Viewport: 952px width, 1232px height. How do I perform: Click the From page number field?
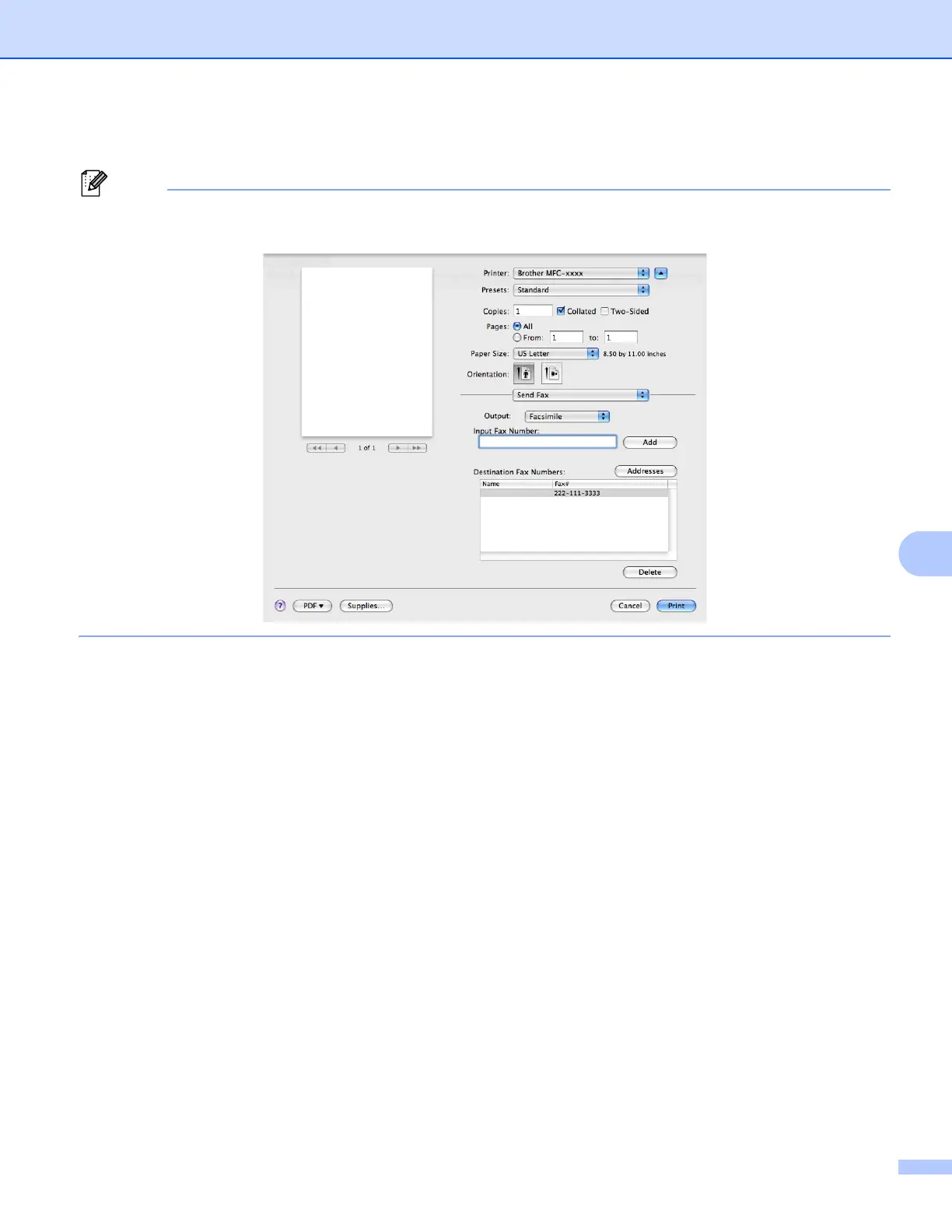point(566,338)
